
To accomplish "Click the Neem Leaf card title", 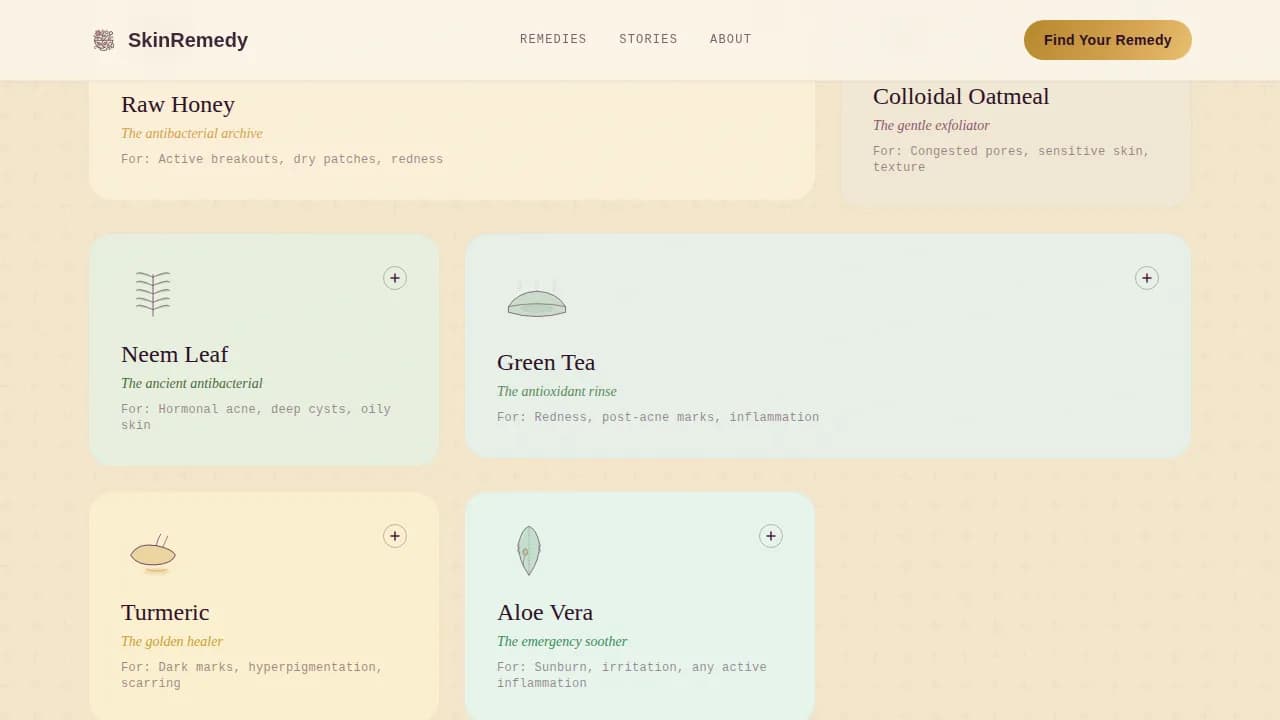I will 175,354.
